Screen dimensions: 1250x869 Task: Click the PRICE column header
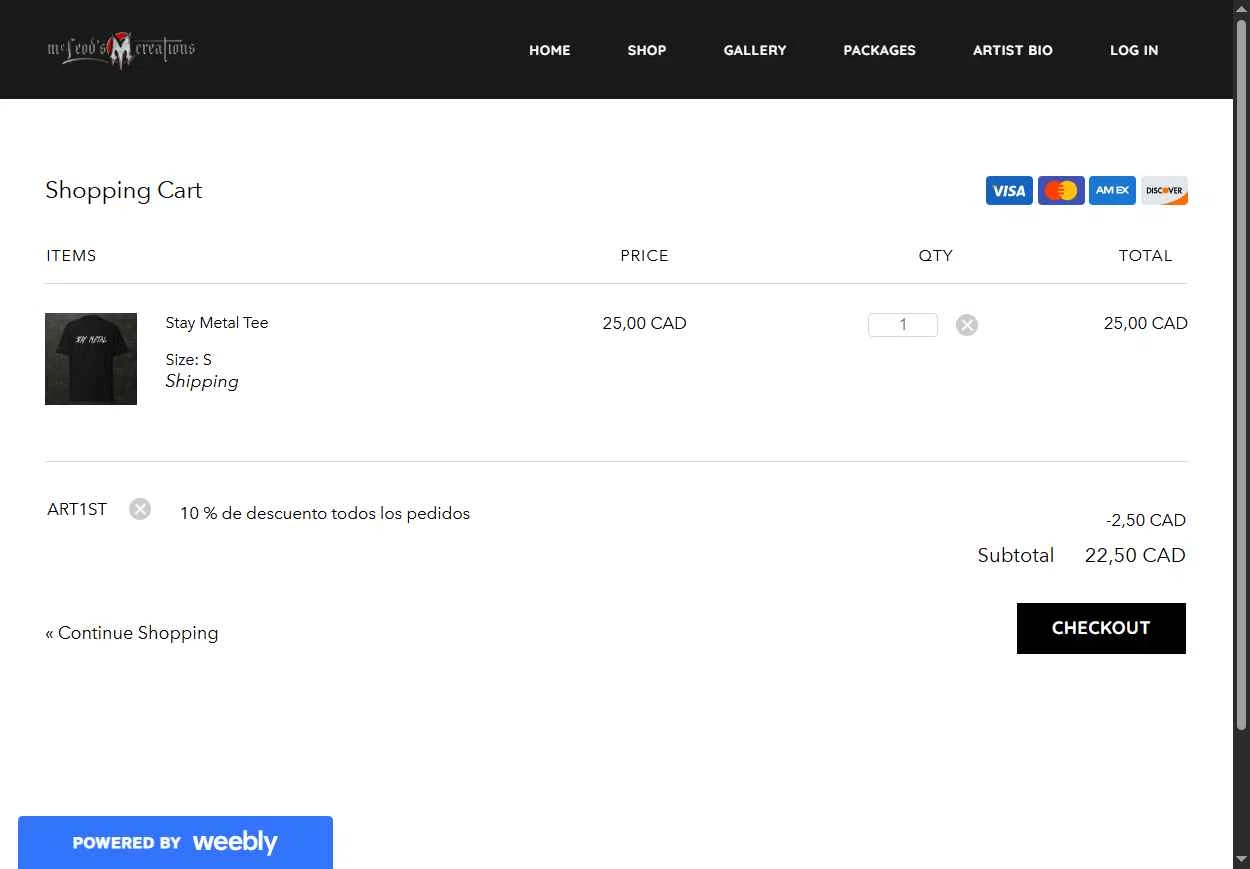click(x=645, y=255)
